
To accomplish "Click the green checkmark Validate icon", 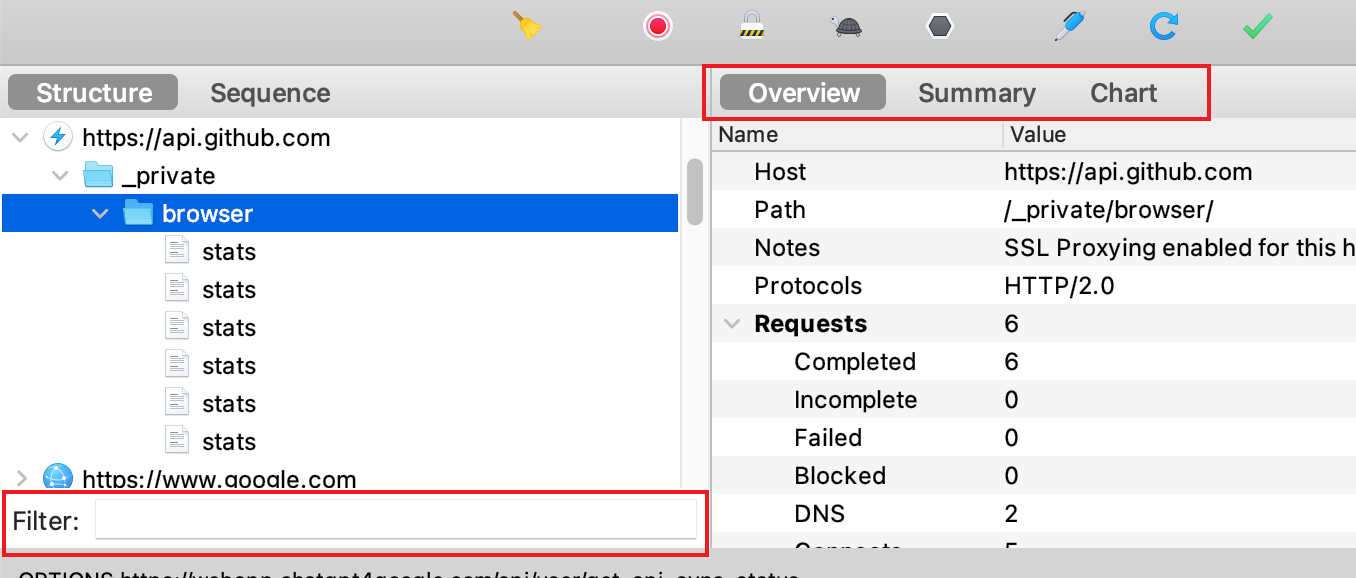I will [1256, 26].
